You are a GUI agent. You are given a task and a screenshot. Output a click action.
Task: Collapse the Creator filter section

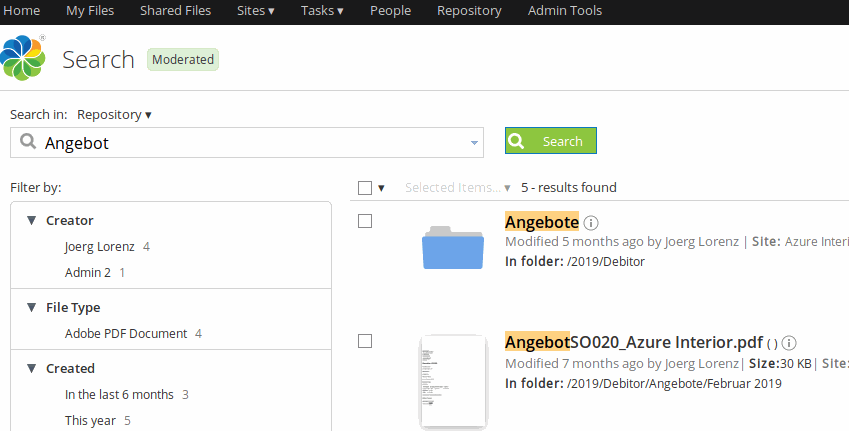[31, 220]
